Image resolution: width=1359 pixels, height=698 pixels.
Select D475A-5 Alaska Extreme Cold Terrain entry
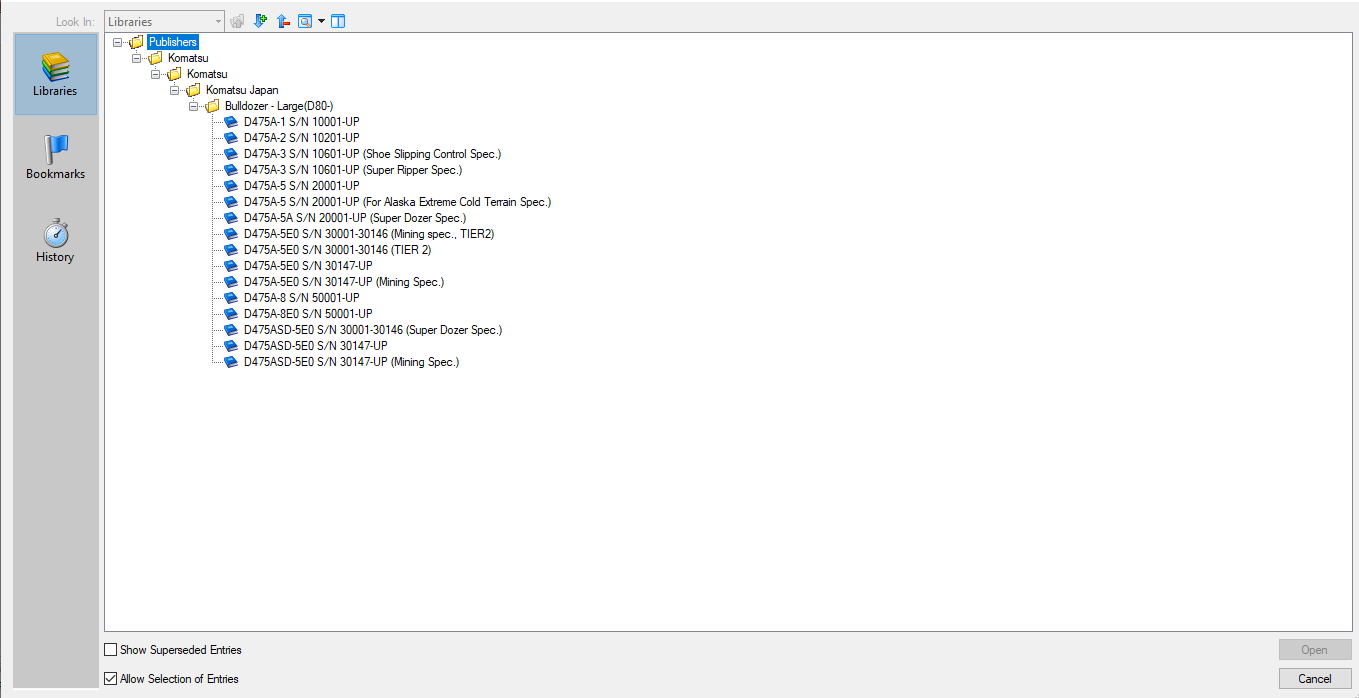click(397, 202)
